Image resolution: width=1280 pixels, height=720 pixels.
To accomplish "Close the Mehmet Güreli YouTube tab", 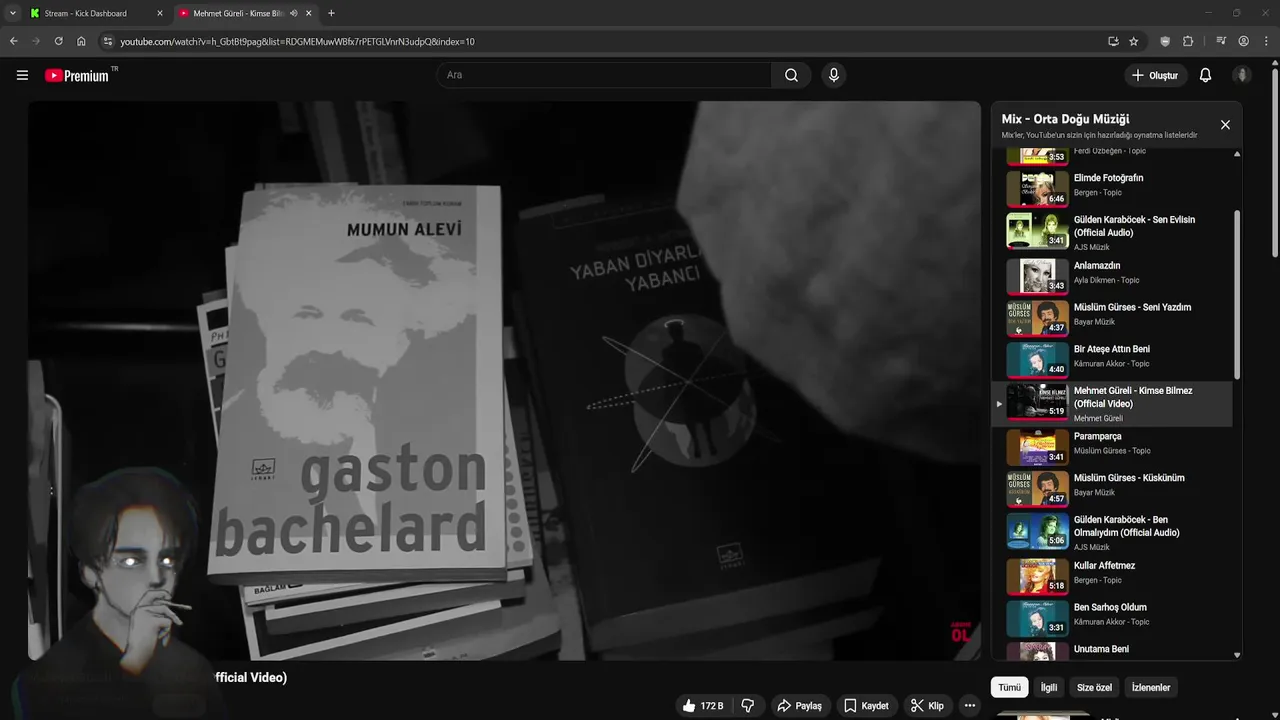I will click(x=308, y=13).
